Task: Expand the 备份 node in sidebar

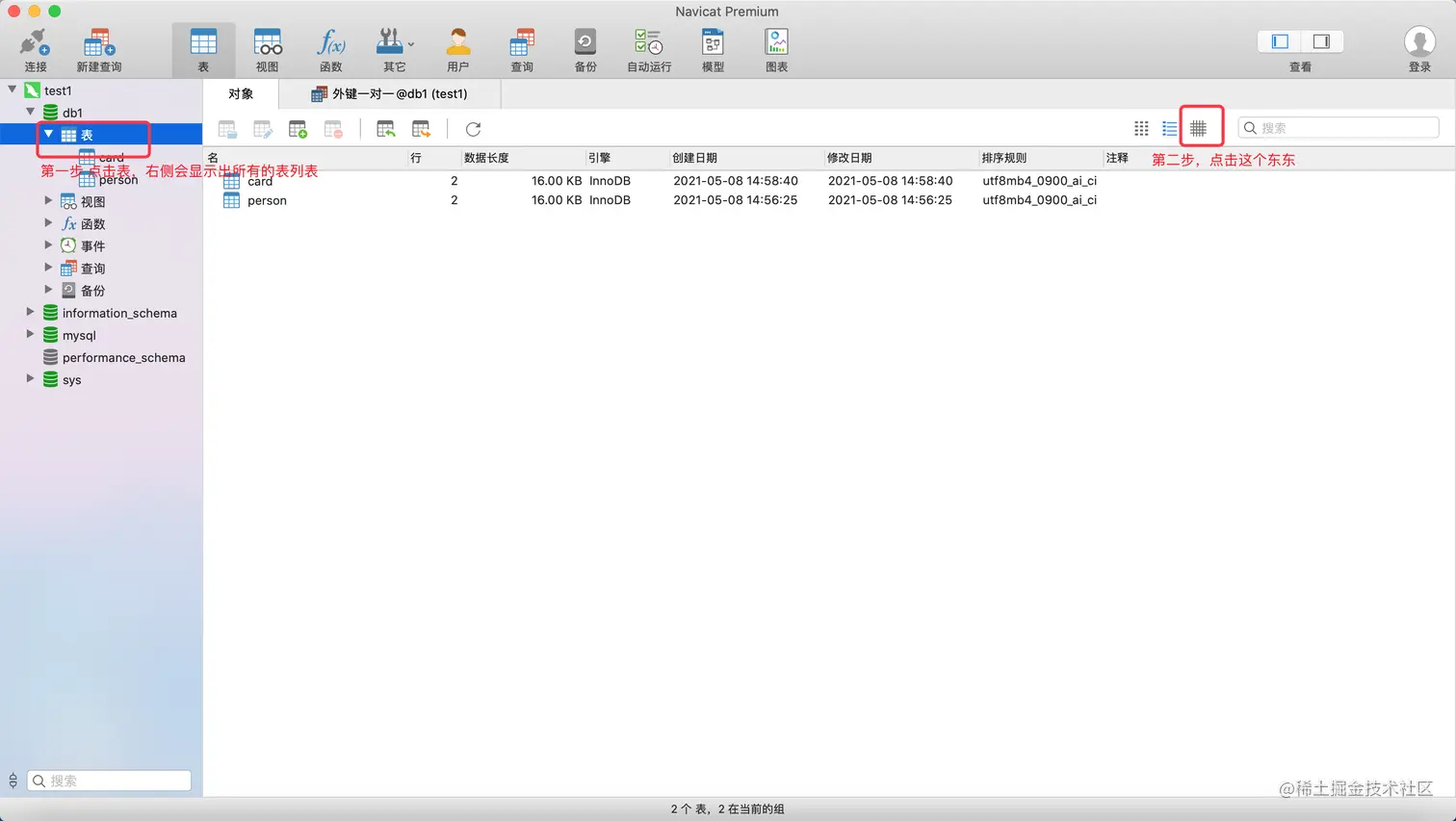Action: (x=48, y=289)
